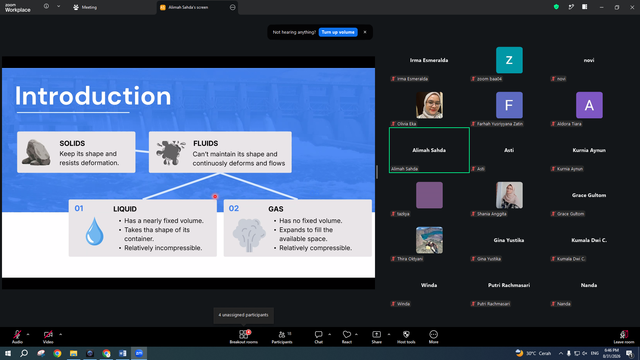Click the Gina Yustika participant name
This screenshot has height=360, width=640.
509,240
